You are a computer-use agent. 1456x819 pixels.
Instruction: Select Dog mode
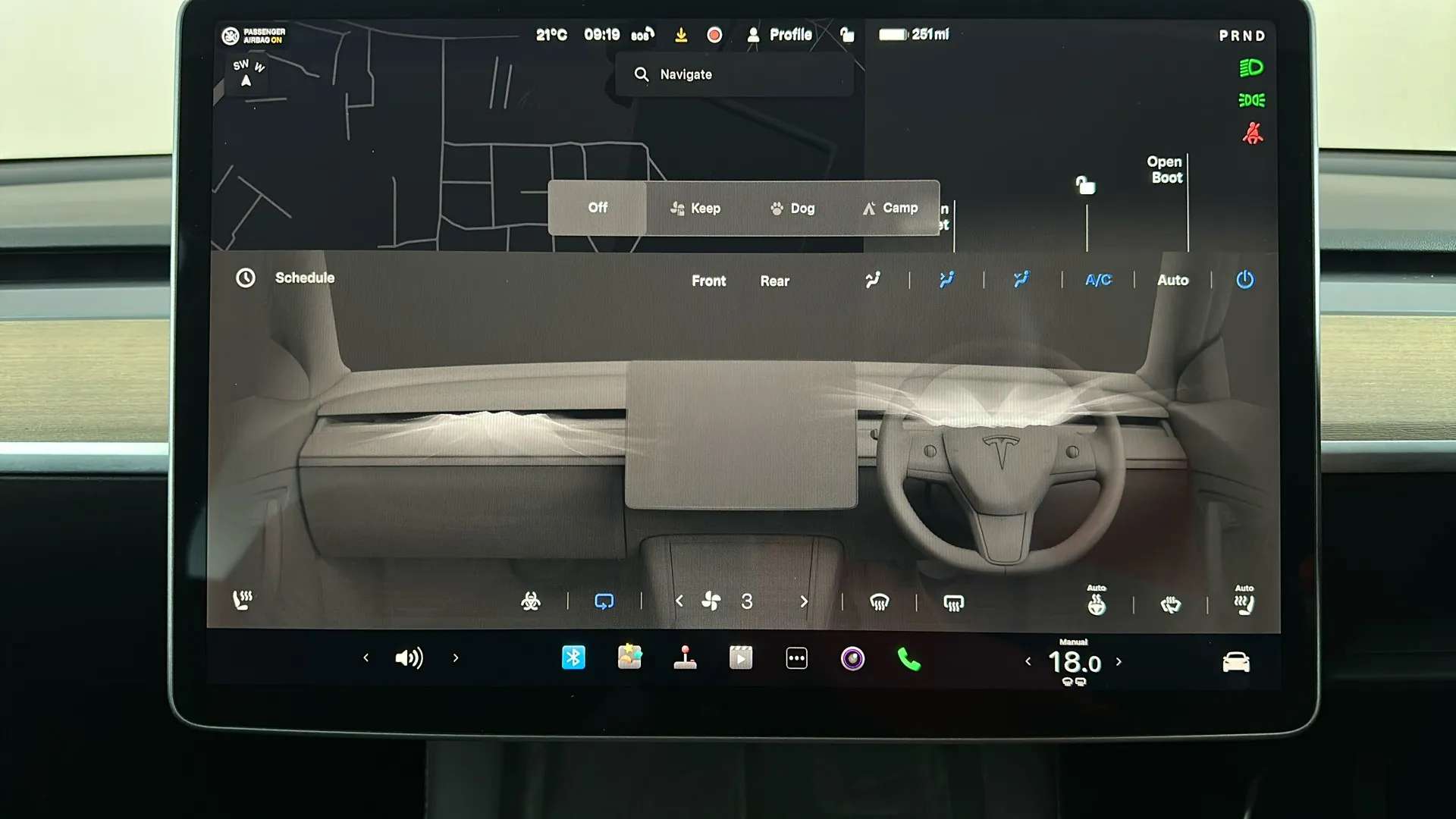[792, 208]
